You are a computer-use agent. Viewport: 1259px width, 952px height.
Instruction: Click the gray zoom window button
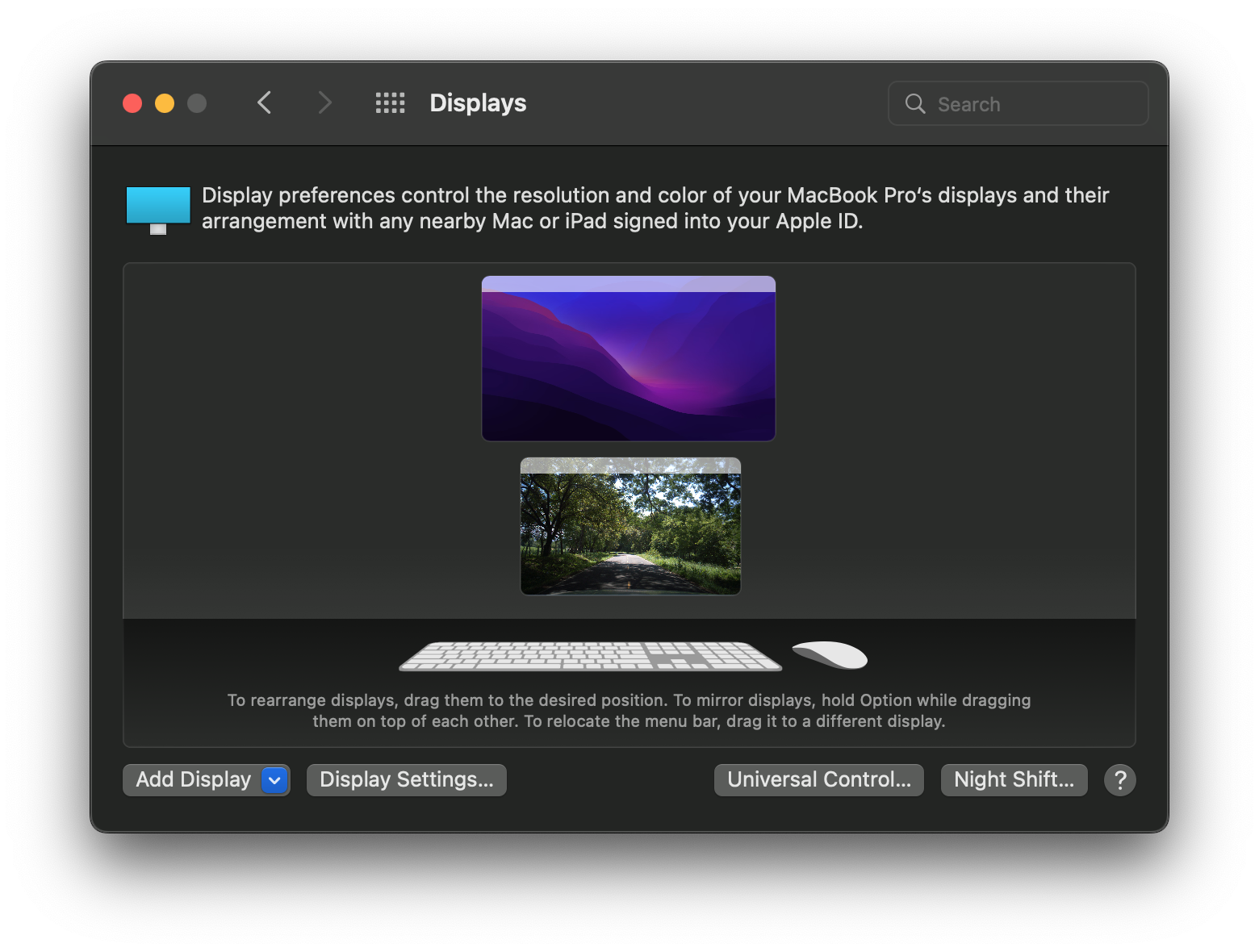197,103
